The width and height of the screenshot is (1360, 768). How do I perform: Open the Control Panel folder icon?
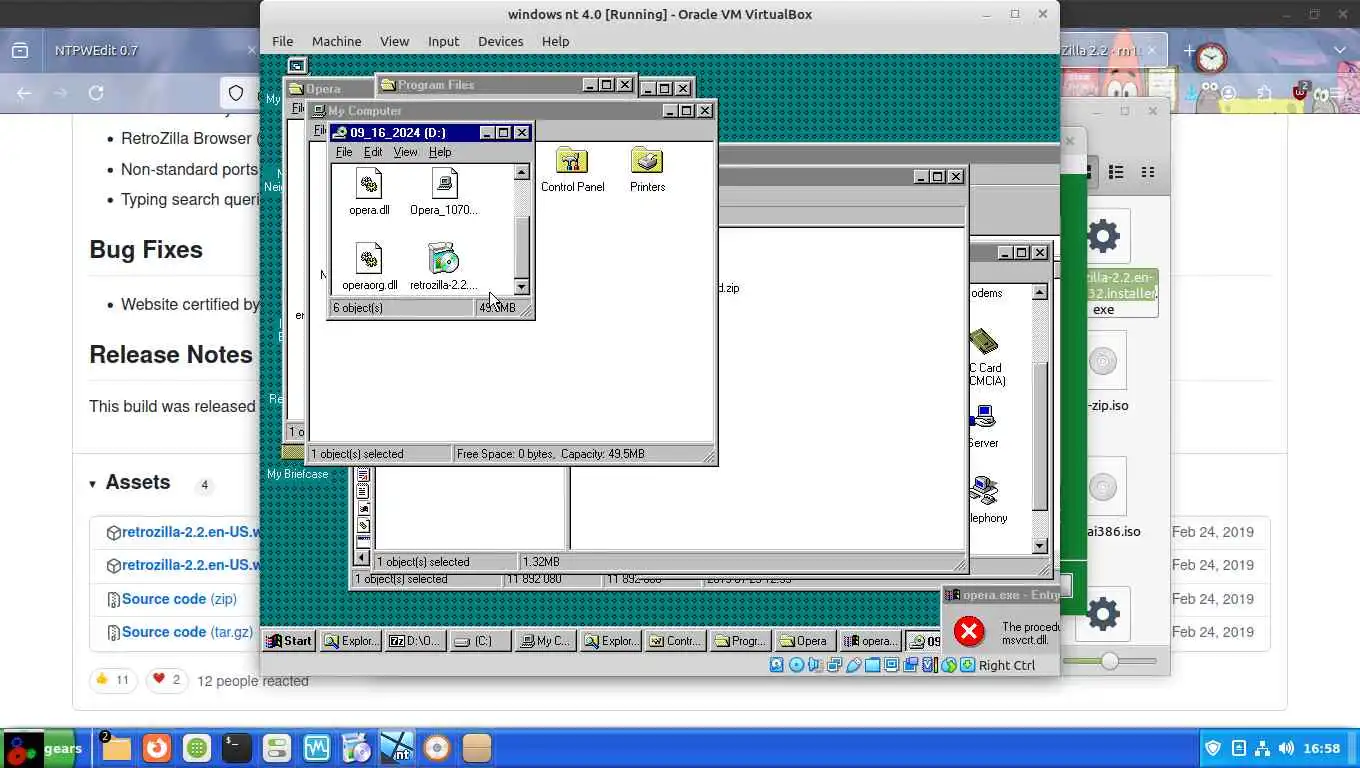pyautogui.click(x=572, y=162)
